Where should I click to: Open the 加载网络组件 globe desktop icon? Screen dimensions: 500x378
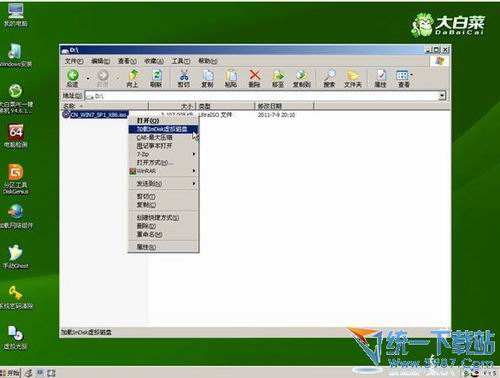pos(15,216)
